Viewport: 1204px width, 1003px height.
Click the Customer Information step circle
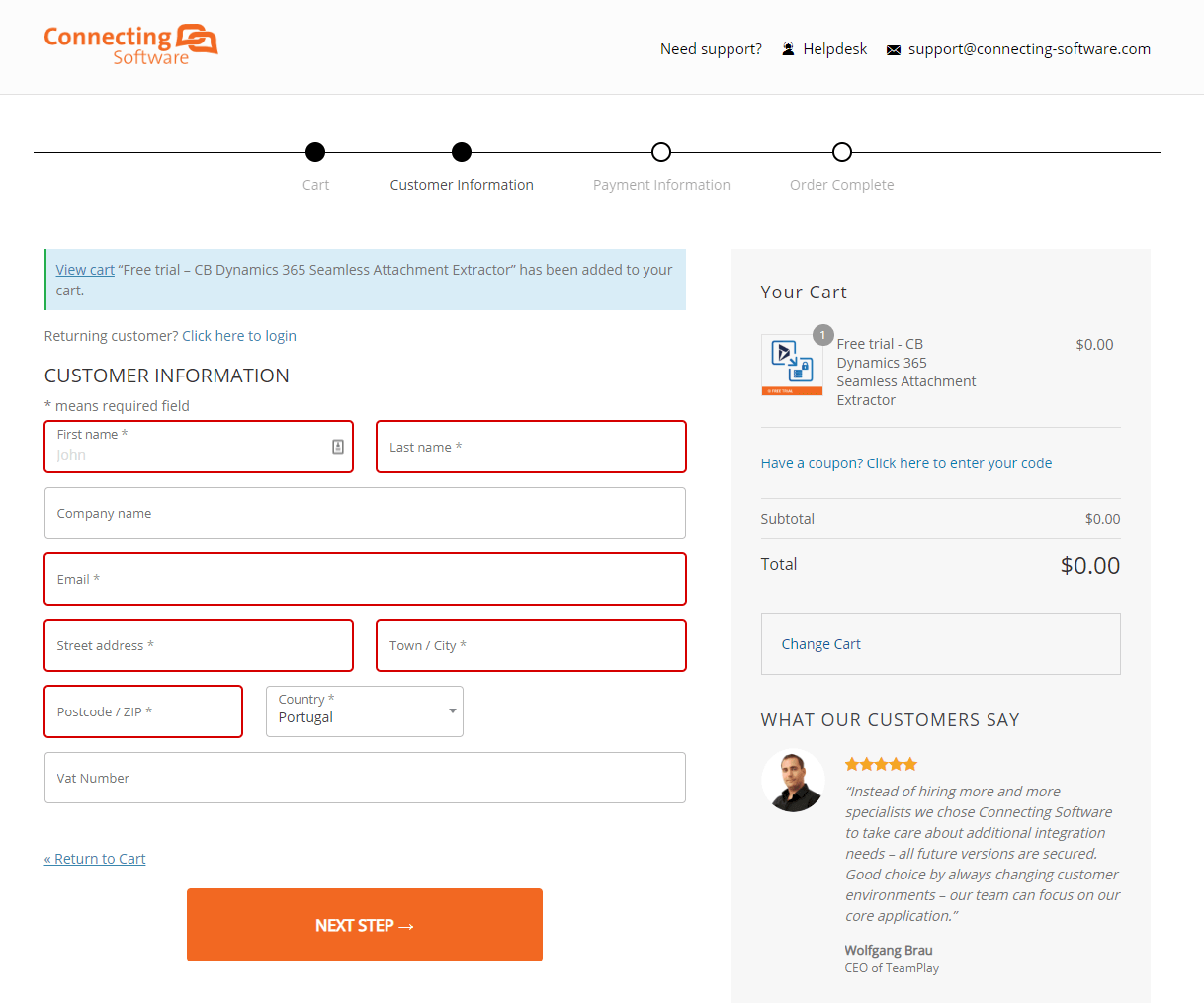(x=462, y=152)
